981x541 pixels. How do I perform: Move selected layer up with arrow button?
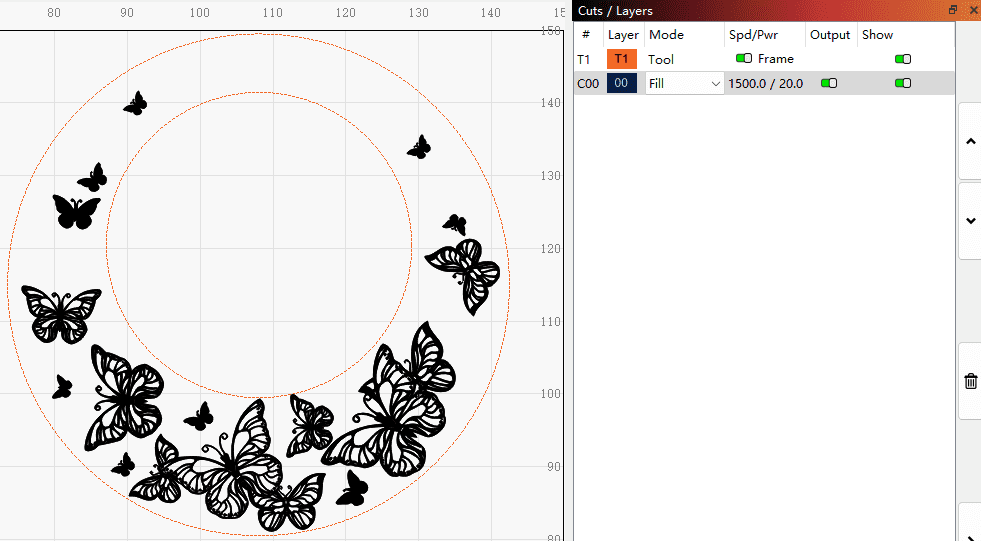[x=970, y=142]
